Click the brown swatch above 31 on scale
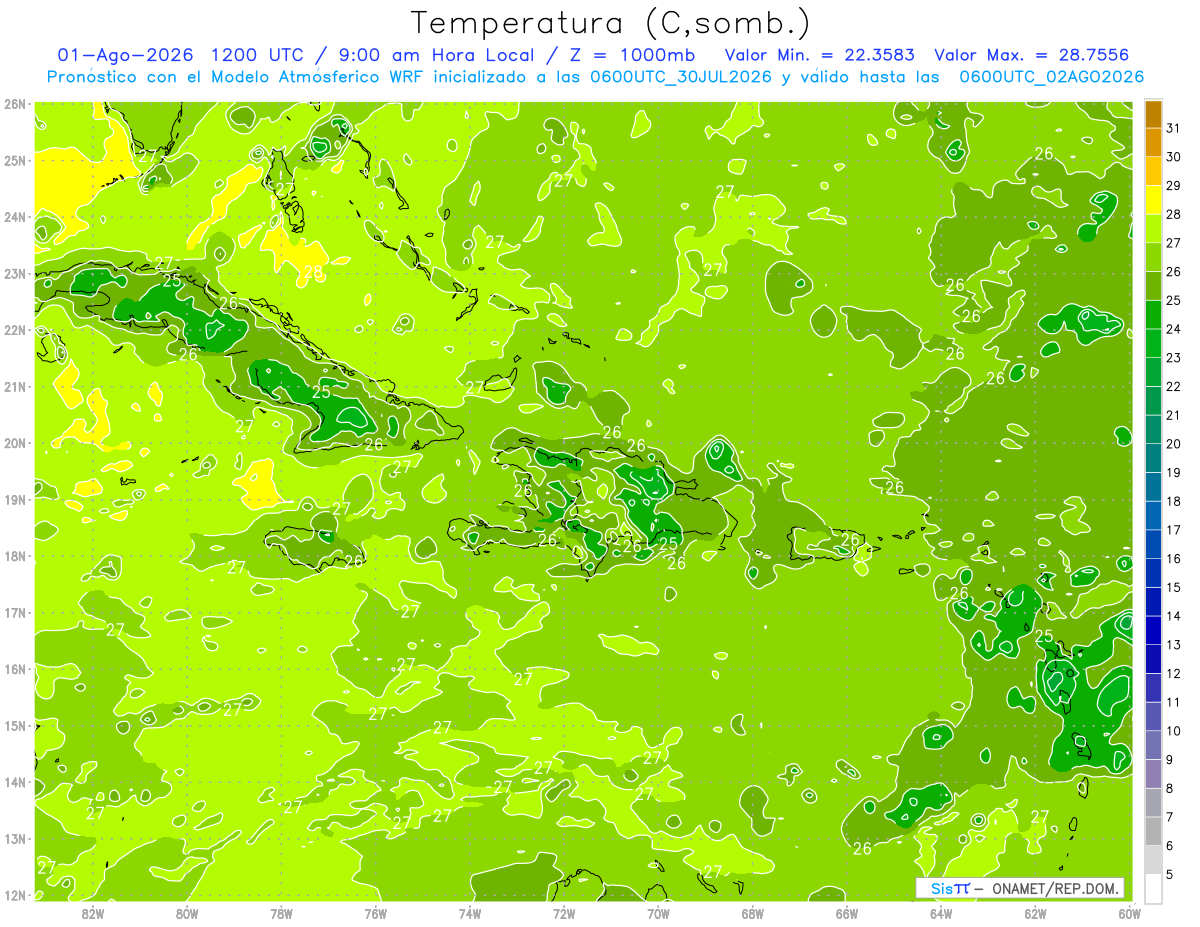This screenshot has width=1200, height=927. tap(1153, 114)
